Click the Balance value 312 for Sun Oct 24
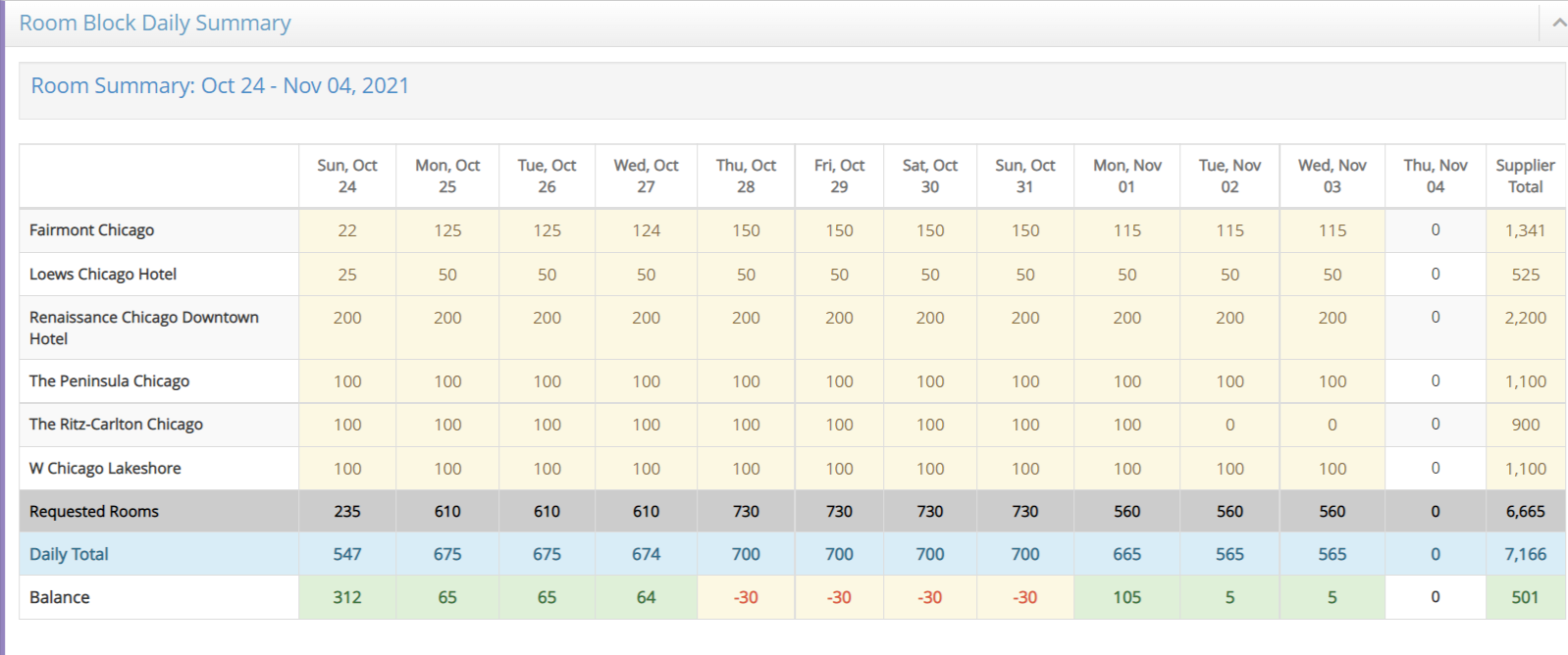 click(347, 597)
